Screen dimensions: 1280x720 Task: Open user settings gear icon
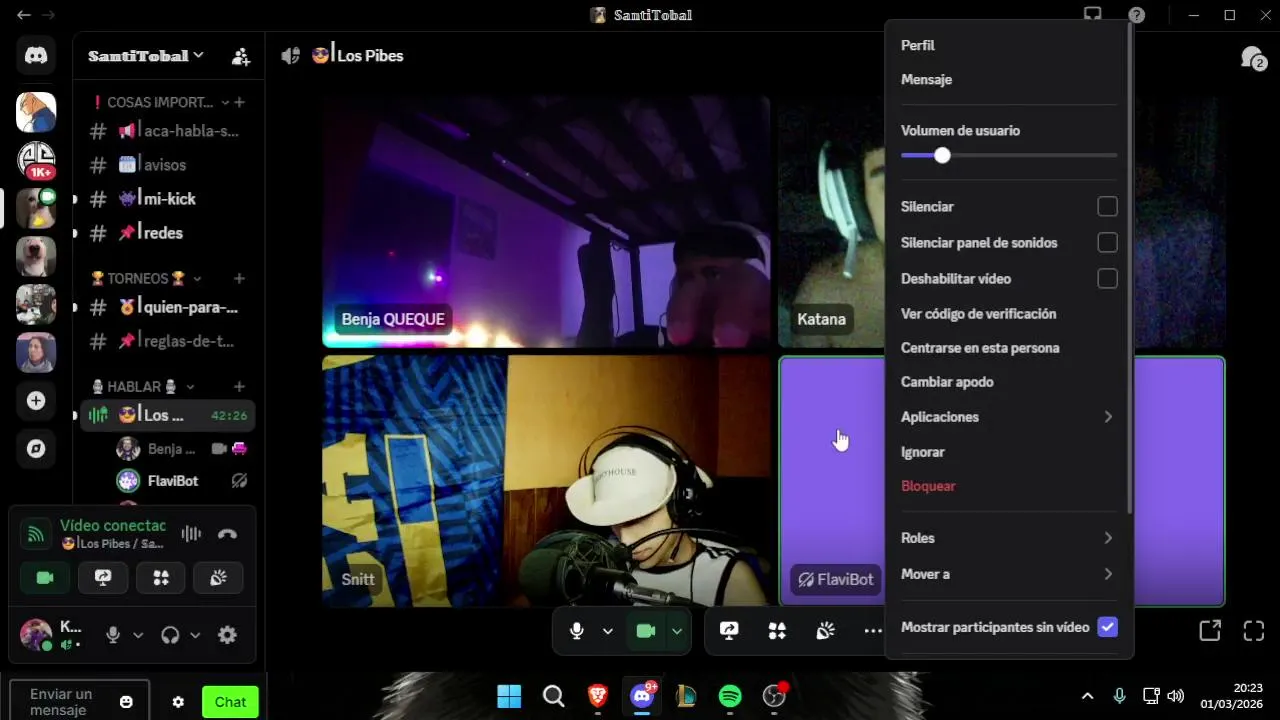pyautogui.click(x=227, y=635)
